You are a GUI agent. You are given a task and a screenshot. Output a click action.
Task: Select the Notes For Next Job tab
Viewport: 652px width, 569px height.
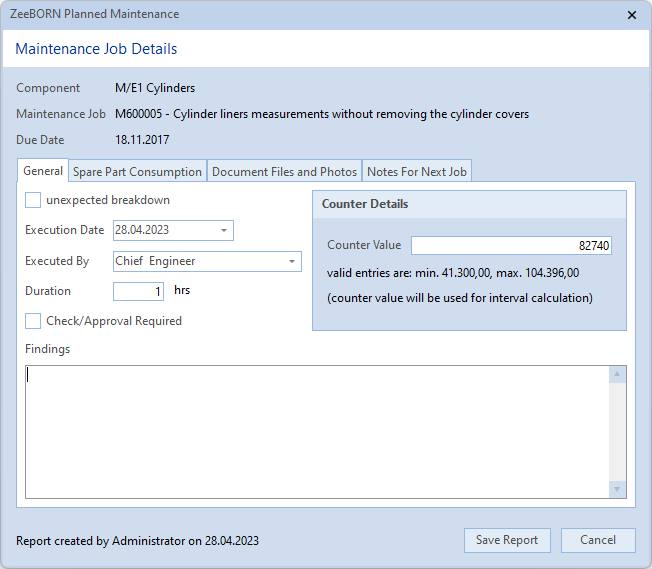(x=416, y=172)
